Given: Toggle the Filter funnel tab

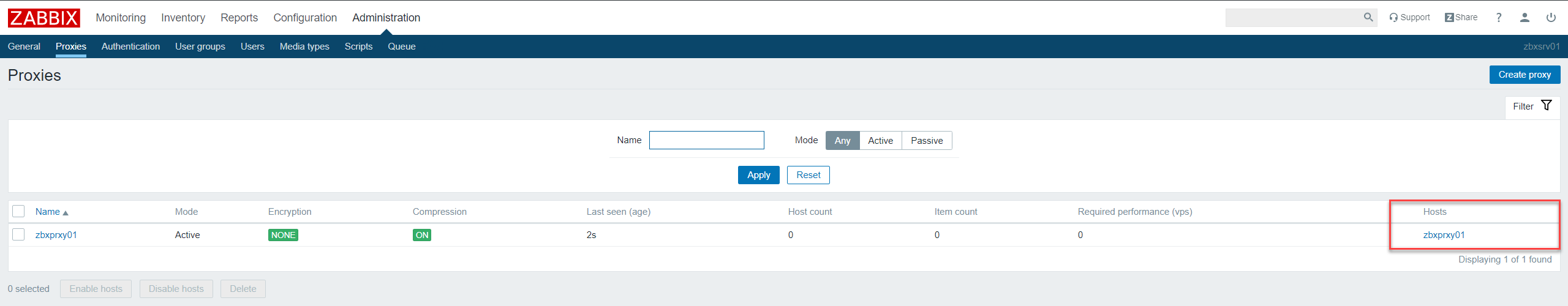Looking at the screenshot, I should [1532, 106].
